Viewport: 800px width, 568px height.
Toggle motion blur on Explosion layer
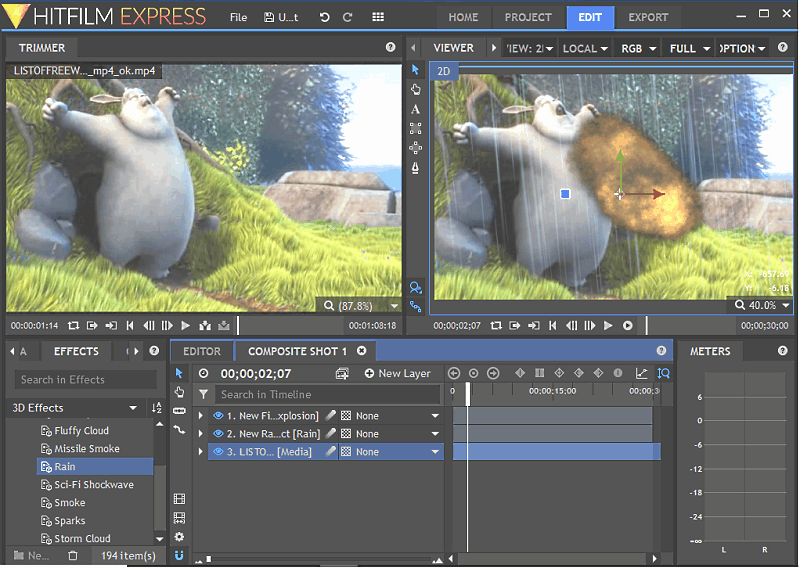coord(331,415)
